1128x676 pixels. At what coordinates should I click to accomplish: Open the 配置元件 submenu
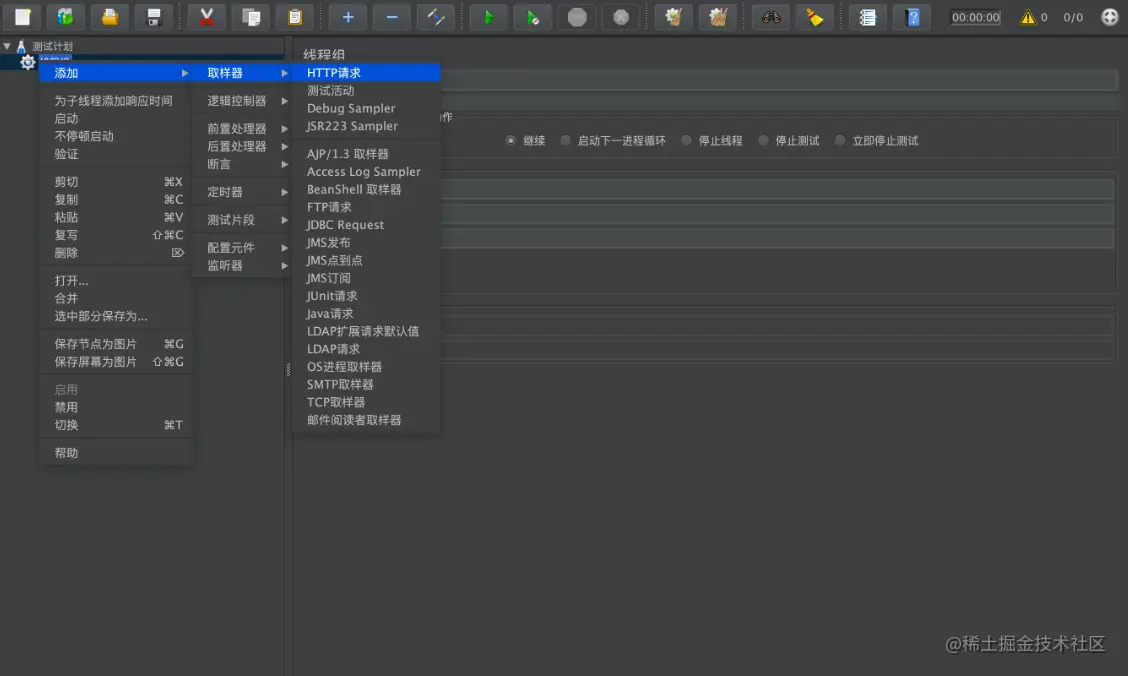[x=242, y=247]
